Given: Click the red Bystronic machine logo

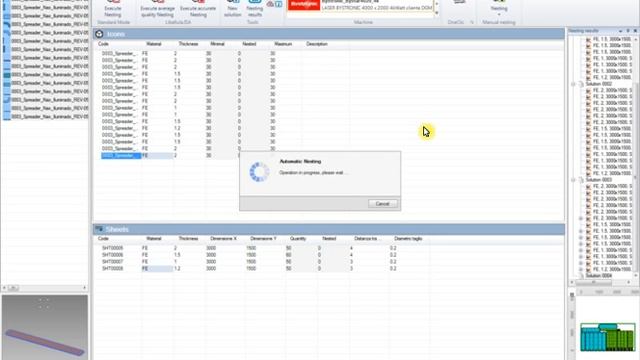Looking at the screenshot, I should [304, 4].
